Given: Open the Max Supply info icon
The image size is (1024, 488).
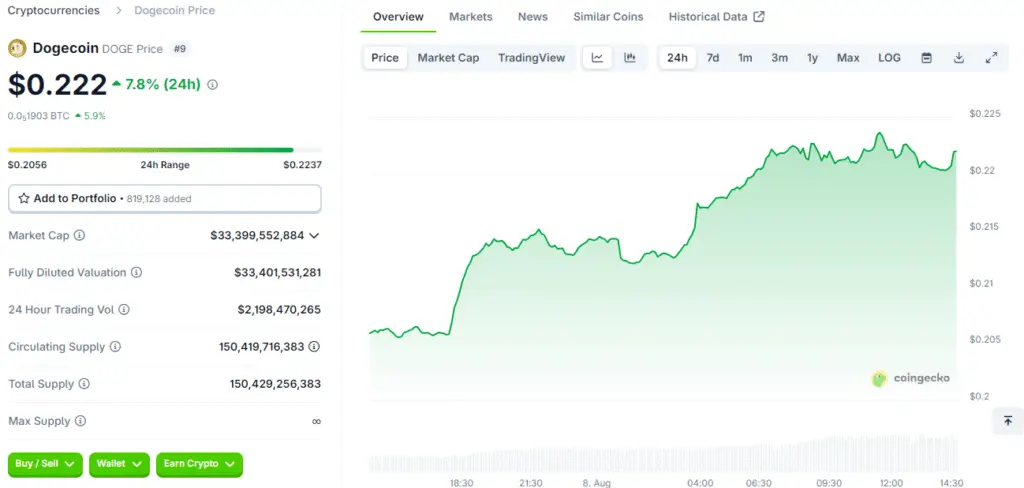Looking at the screenshot, I should pos(80,421).
